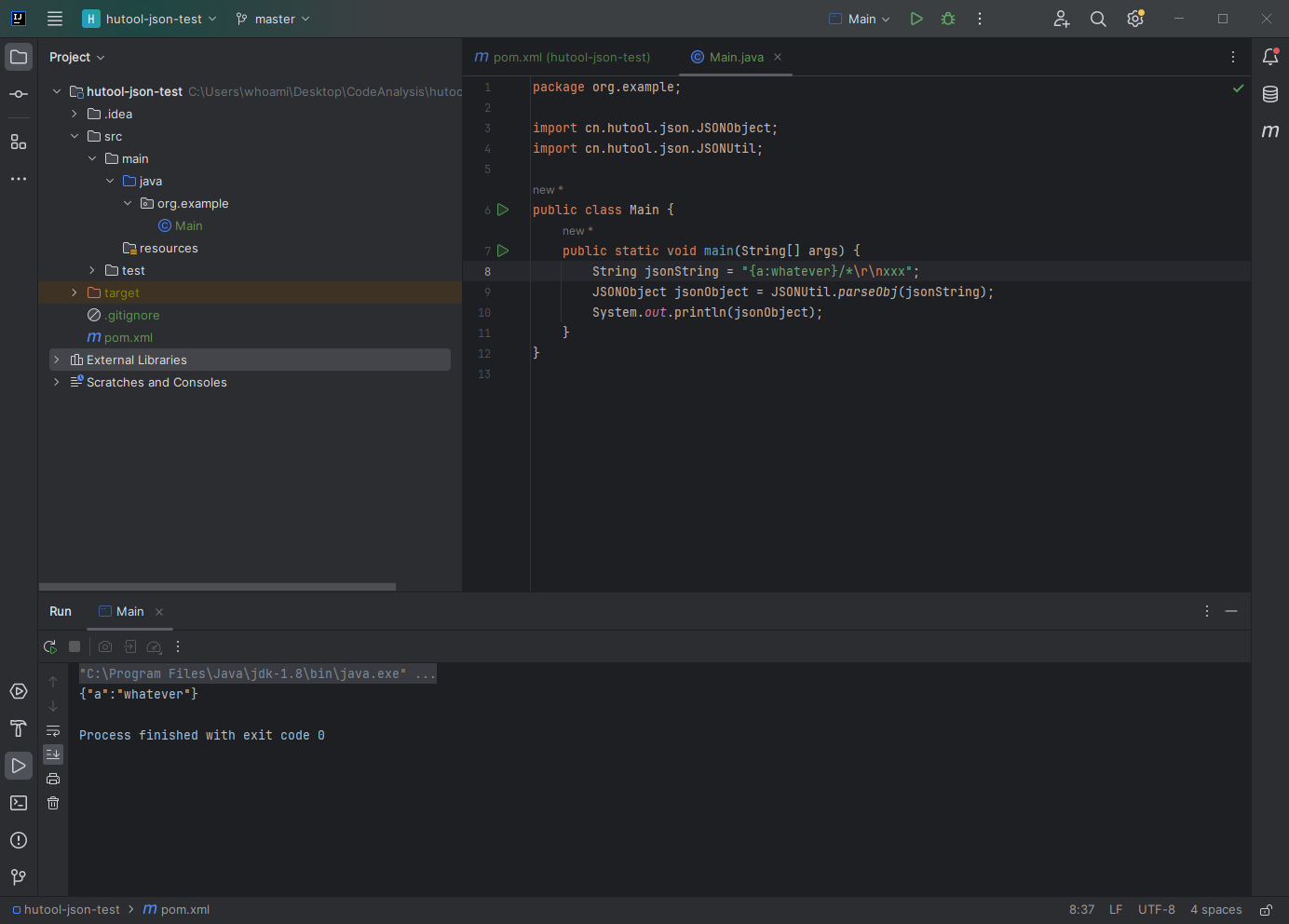This screenshot has width=1289, height=924.
Task: Open editor tabs options menu
Action: pos(1233,57)
